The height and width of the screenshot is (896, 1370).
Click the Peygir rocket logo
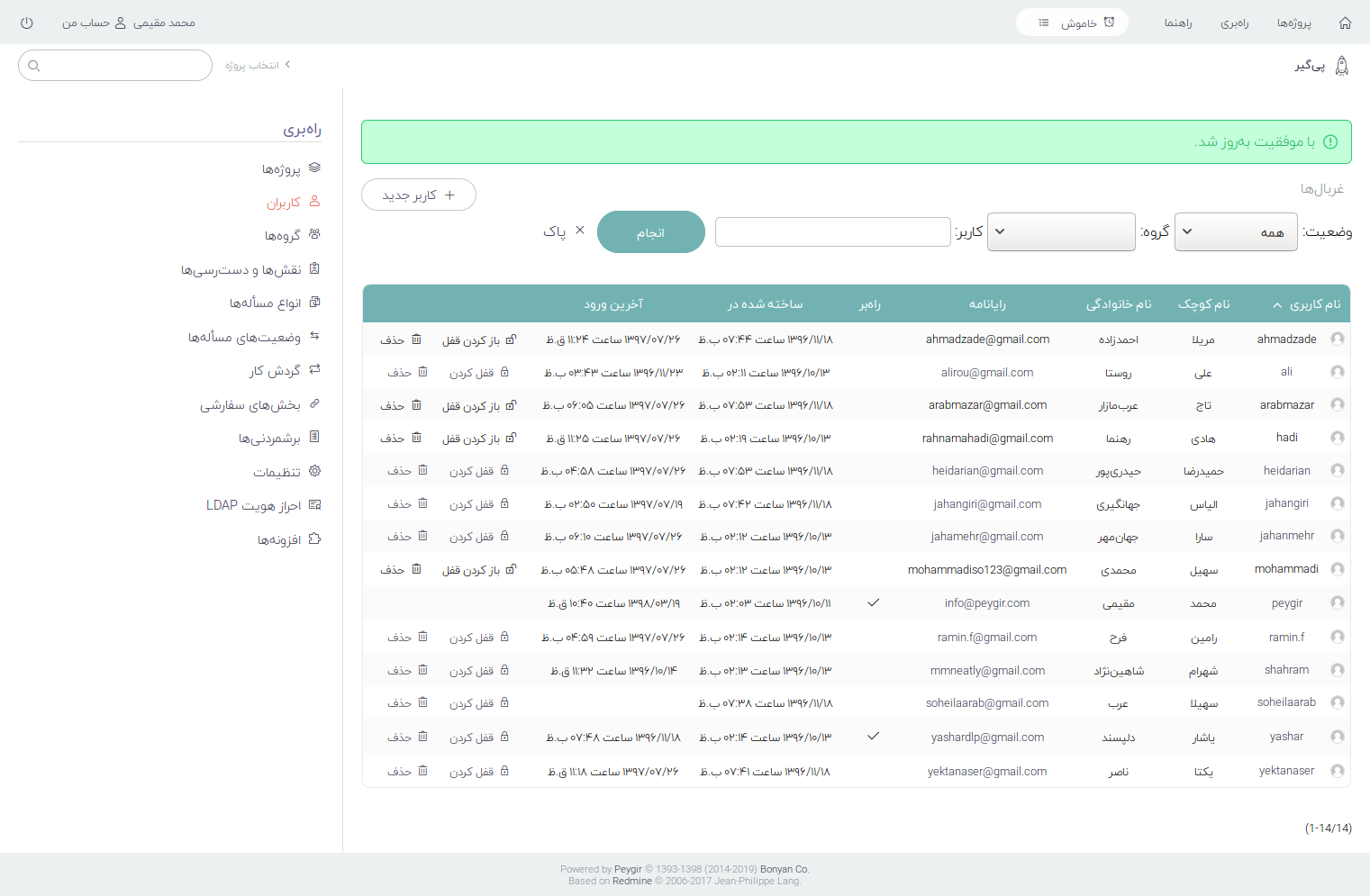pos(1341,66)
